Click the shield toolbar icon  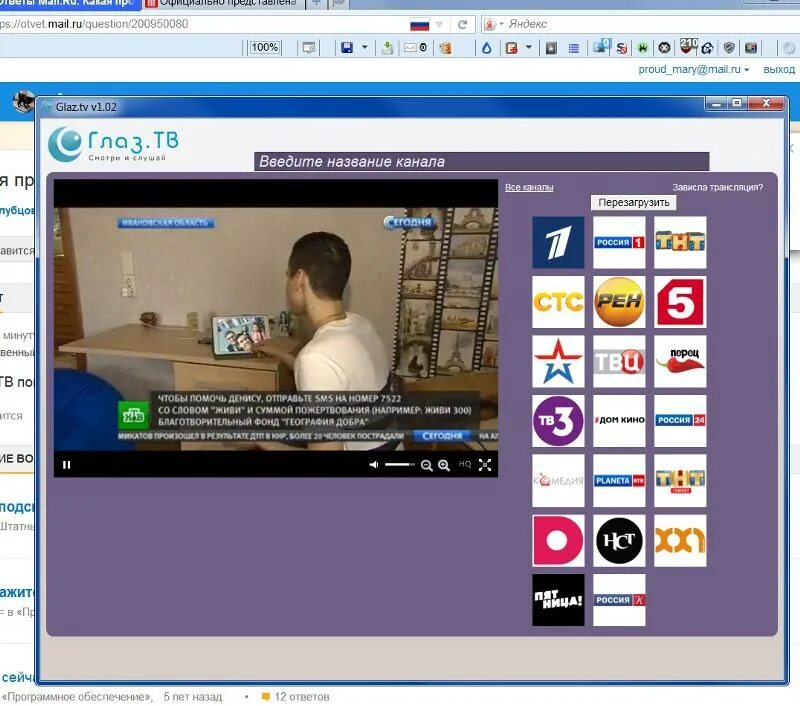(729, 48)
